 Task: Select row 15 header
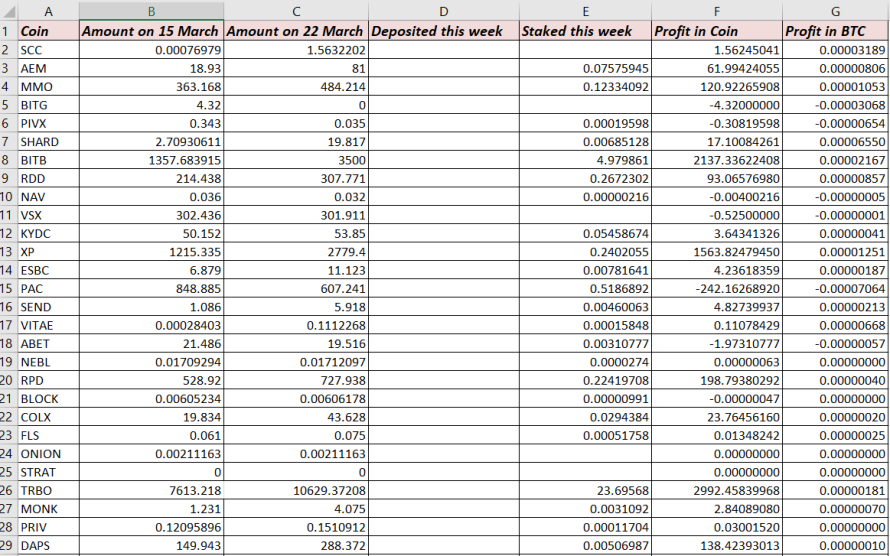pos(8,289)
